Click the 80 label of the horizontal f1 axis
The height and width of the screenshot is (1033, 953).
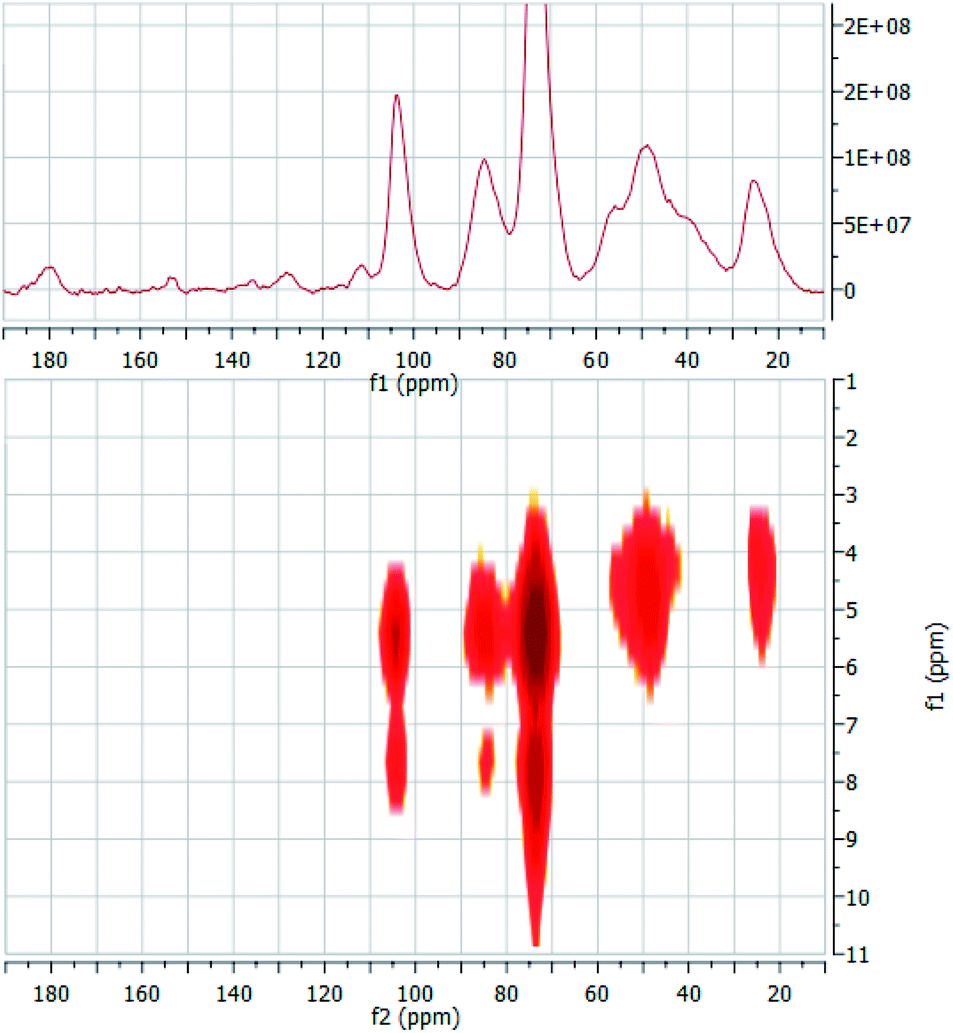[504, 360]
